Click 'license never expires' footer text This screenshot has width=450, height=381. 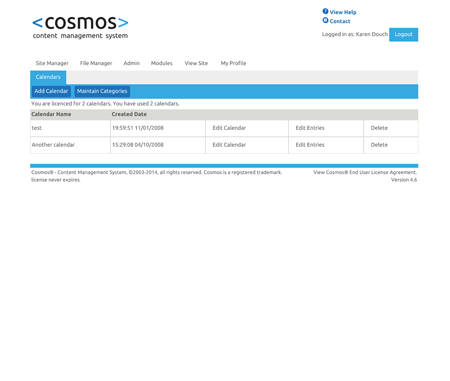coord(56,180)
